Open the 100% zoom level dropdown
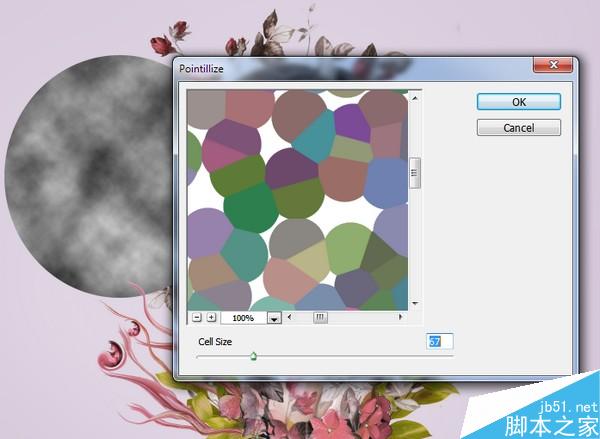The height and width of the screenshot is (439, 600). click(x=274, y=318)
